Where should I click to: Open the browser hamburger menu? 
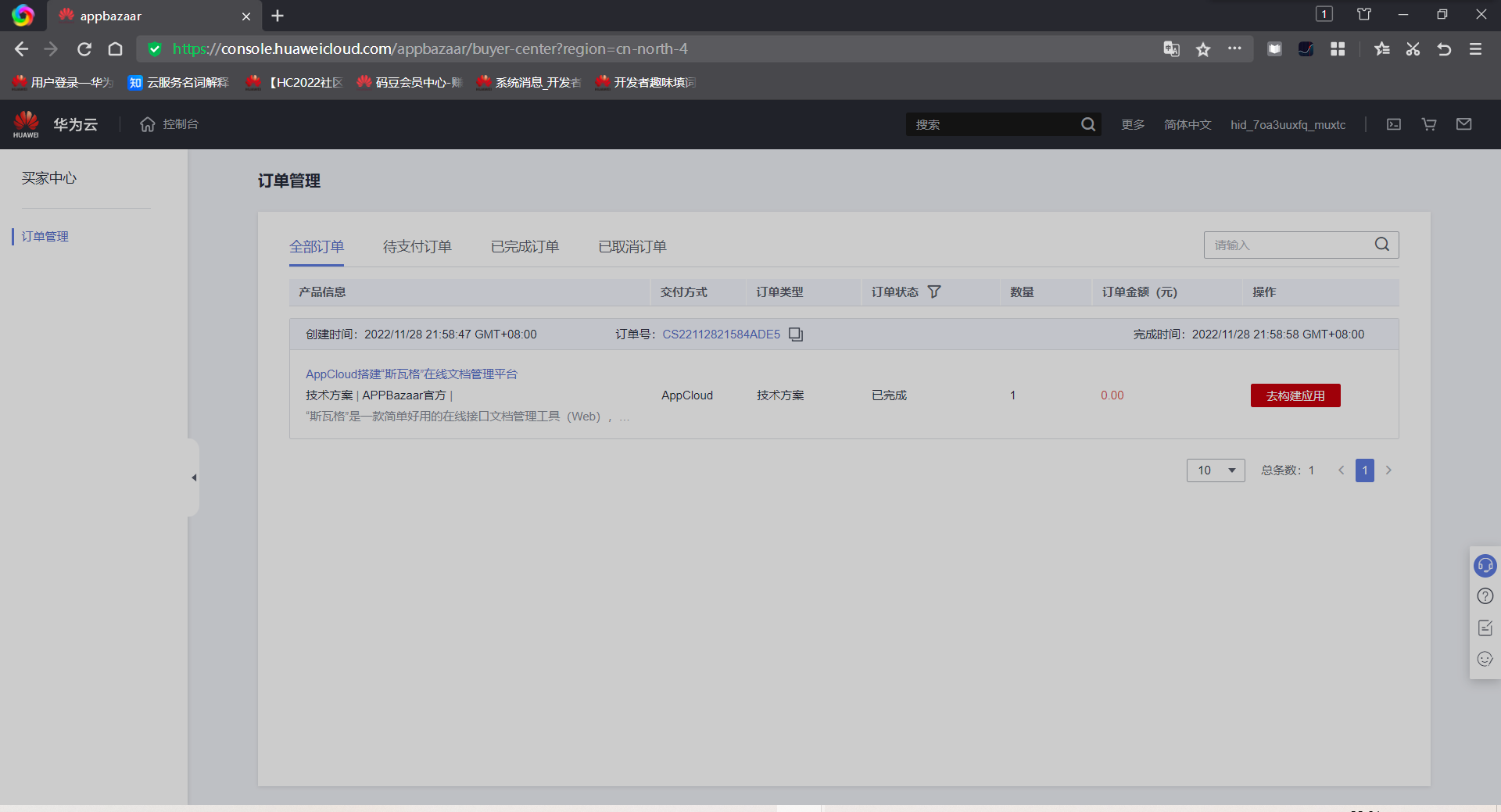(1475, 49)
